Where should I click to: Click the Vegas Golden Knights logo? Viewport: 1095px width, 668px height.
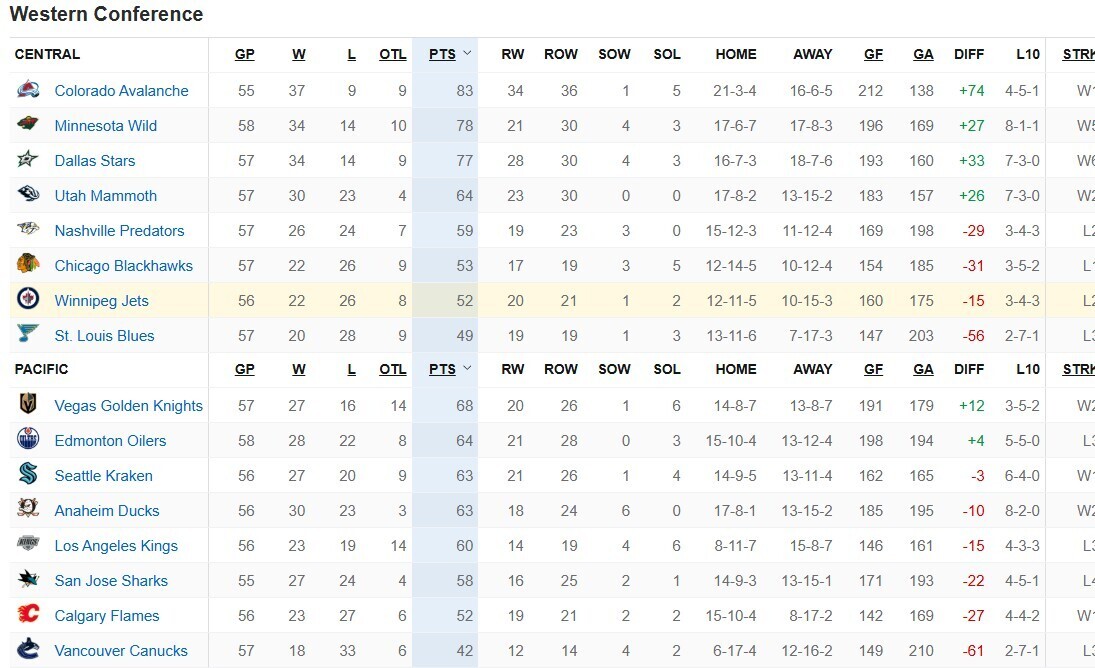point(29,404)
